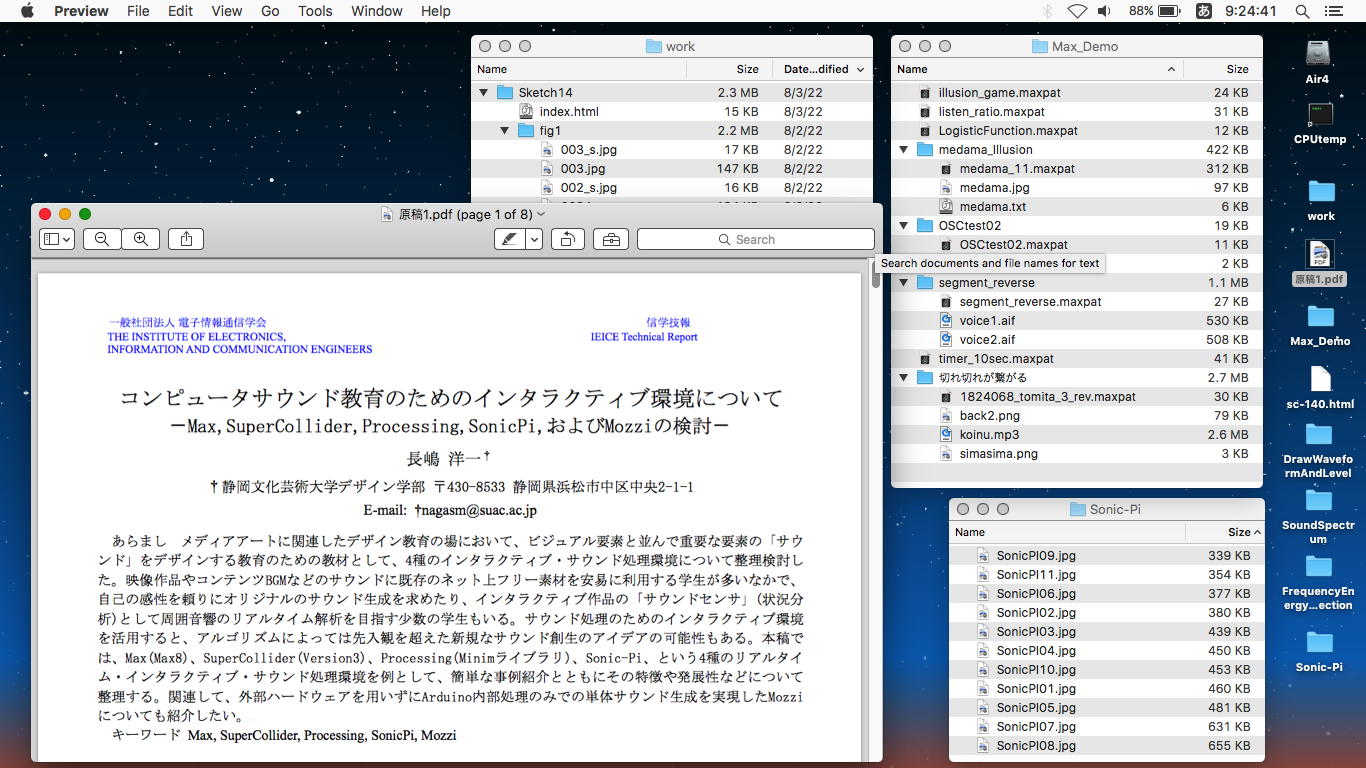Open the Share button in Preview toolbar
The height and width of the screenshot is (768, 1366).
tap(186, 239)
